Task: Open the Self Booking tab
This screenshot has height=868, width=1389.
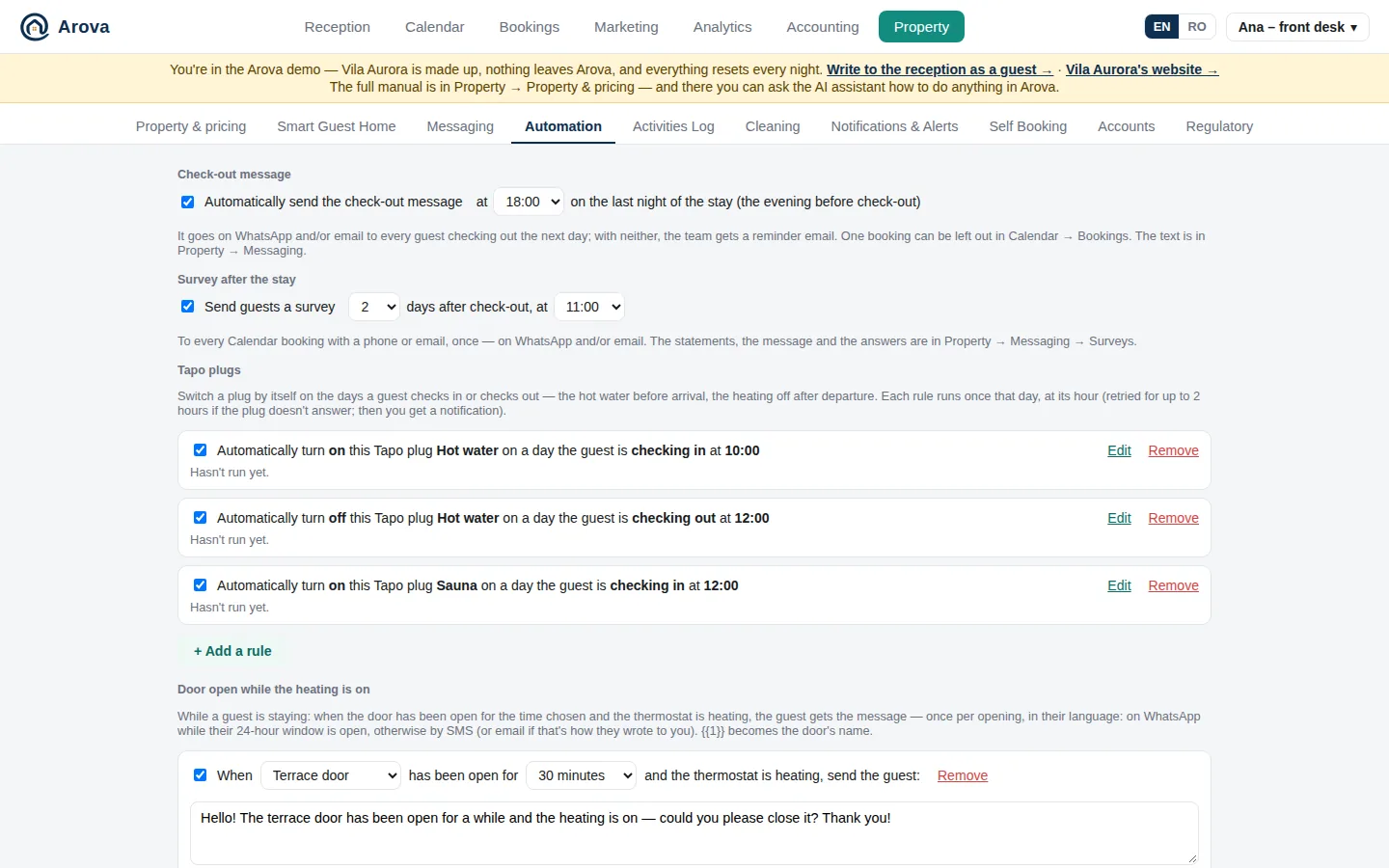Action: click(1028, 126)
